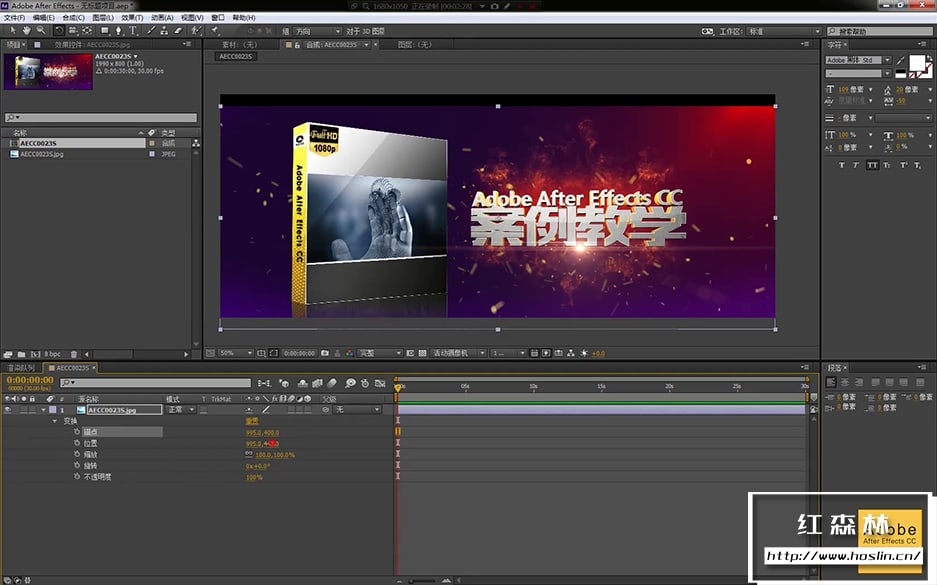The image size is (937, 585).
Task: Select the Hand tool
Action: (26, 30)
